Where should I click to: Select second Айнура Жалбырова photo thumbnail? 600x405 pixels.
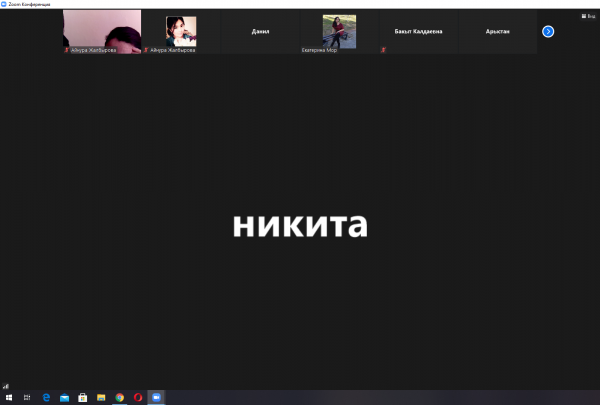click(x=181, y=31)
